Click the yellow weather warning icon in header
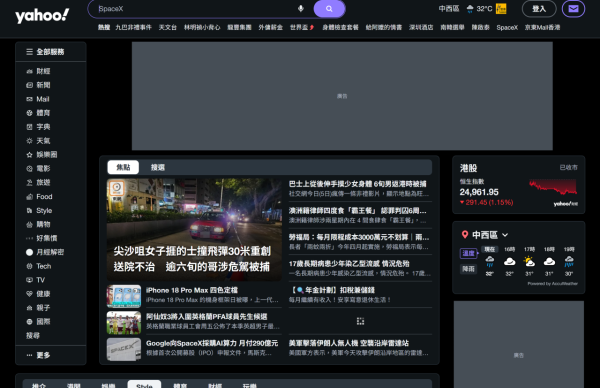 501,9
